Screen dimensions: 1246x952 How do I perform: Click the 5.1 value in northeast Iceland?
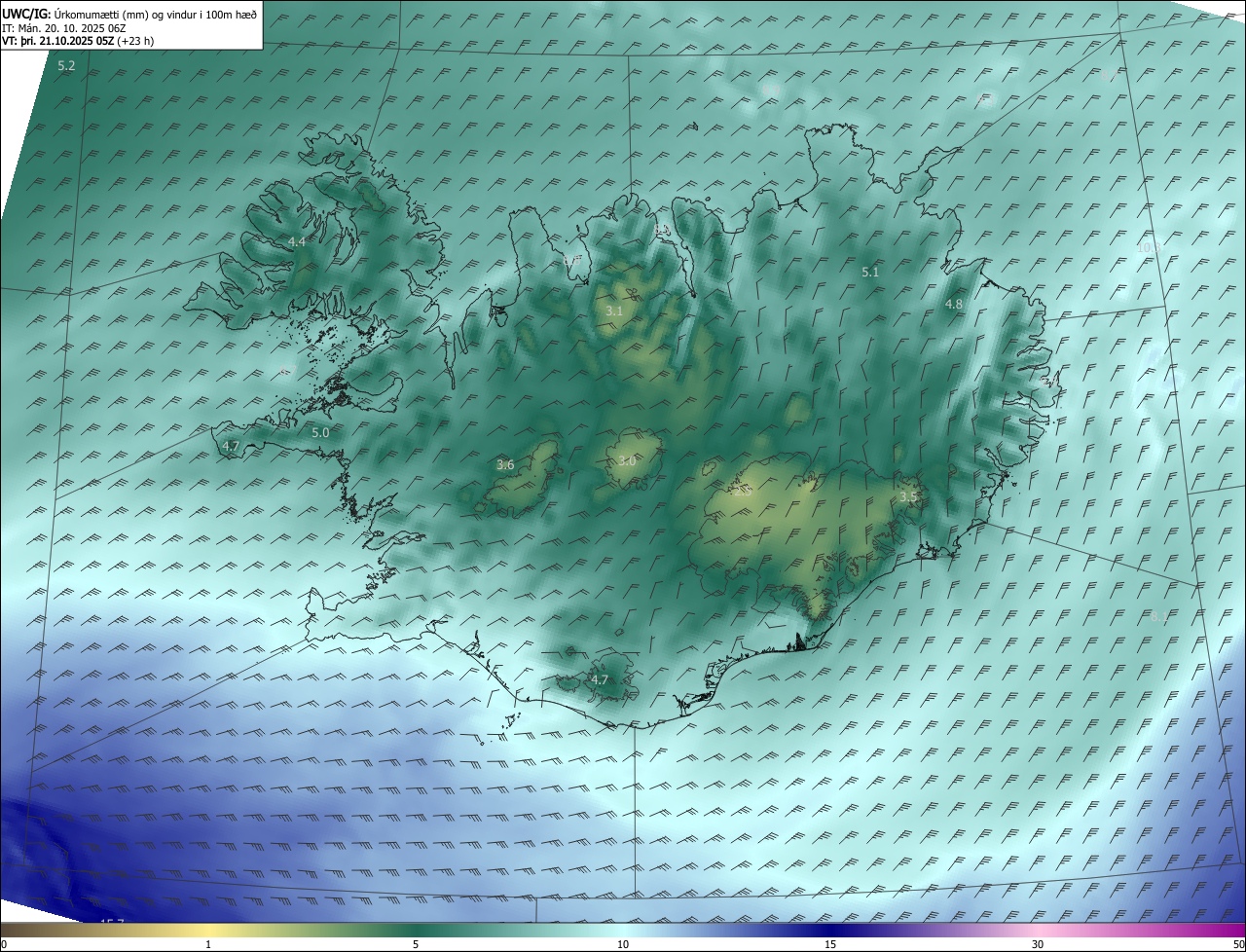click(x=870, y=273)
